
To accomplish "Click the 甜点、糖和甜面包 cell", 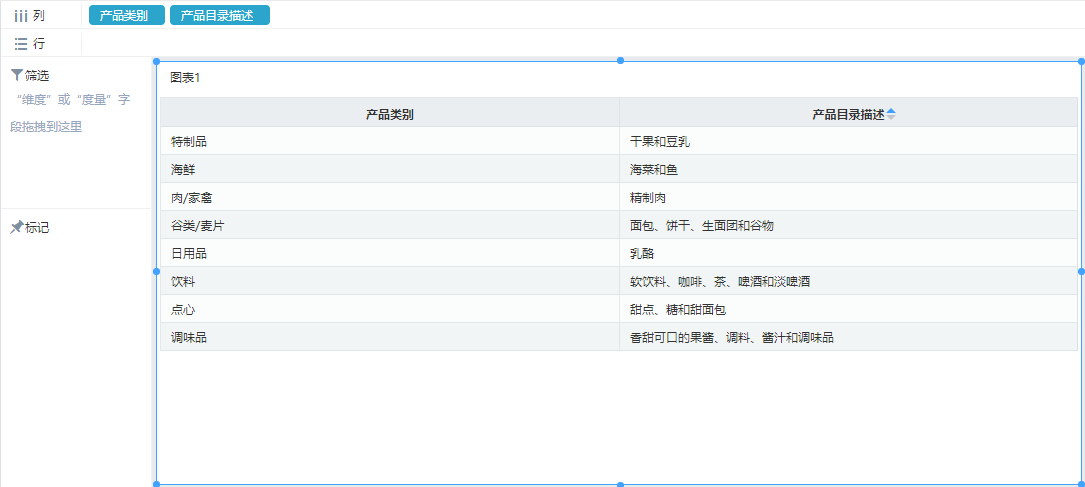I will pos(848,309).
